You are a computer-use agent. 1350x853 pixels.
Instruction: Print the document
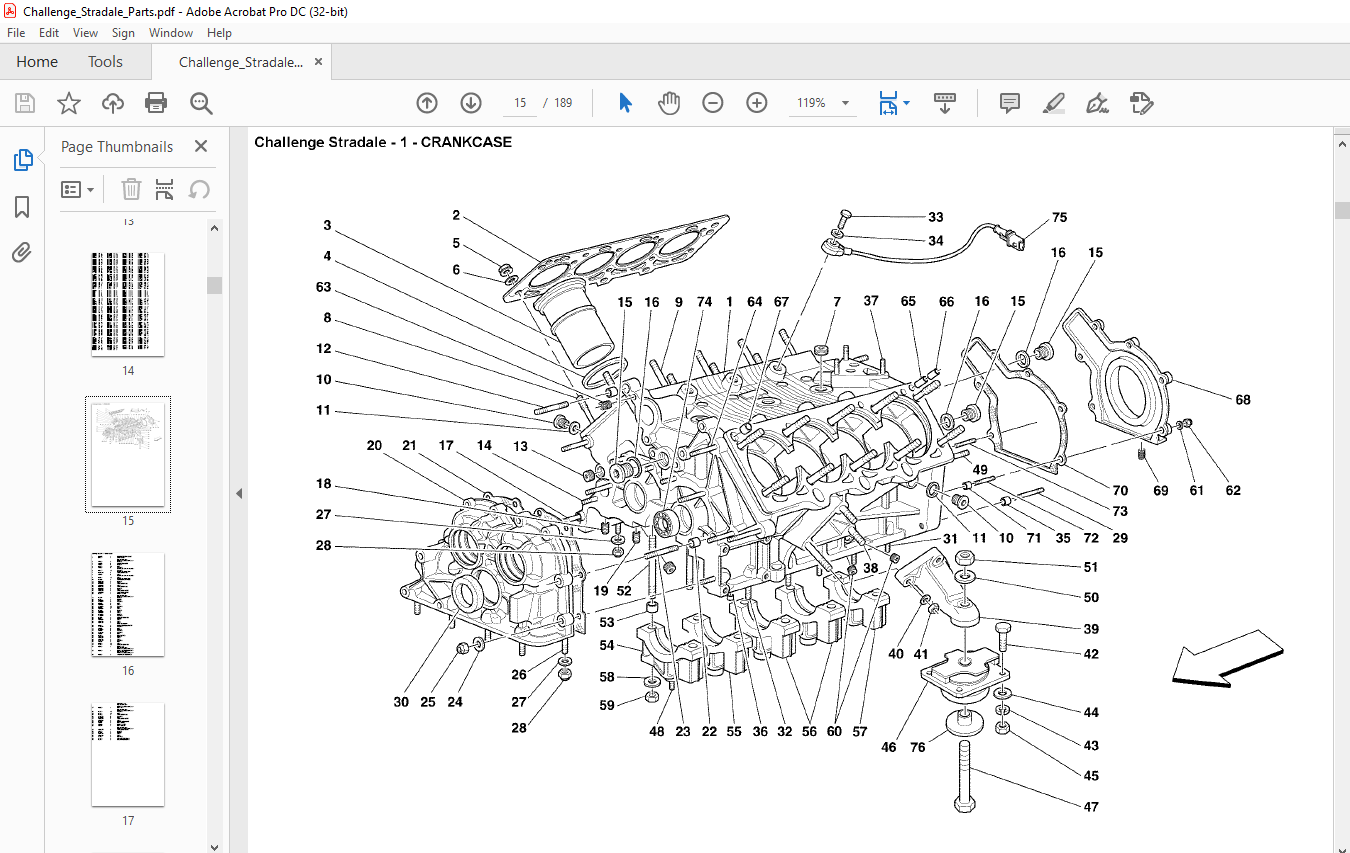[156, 103]
